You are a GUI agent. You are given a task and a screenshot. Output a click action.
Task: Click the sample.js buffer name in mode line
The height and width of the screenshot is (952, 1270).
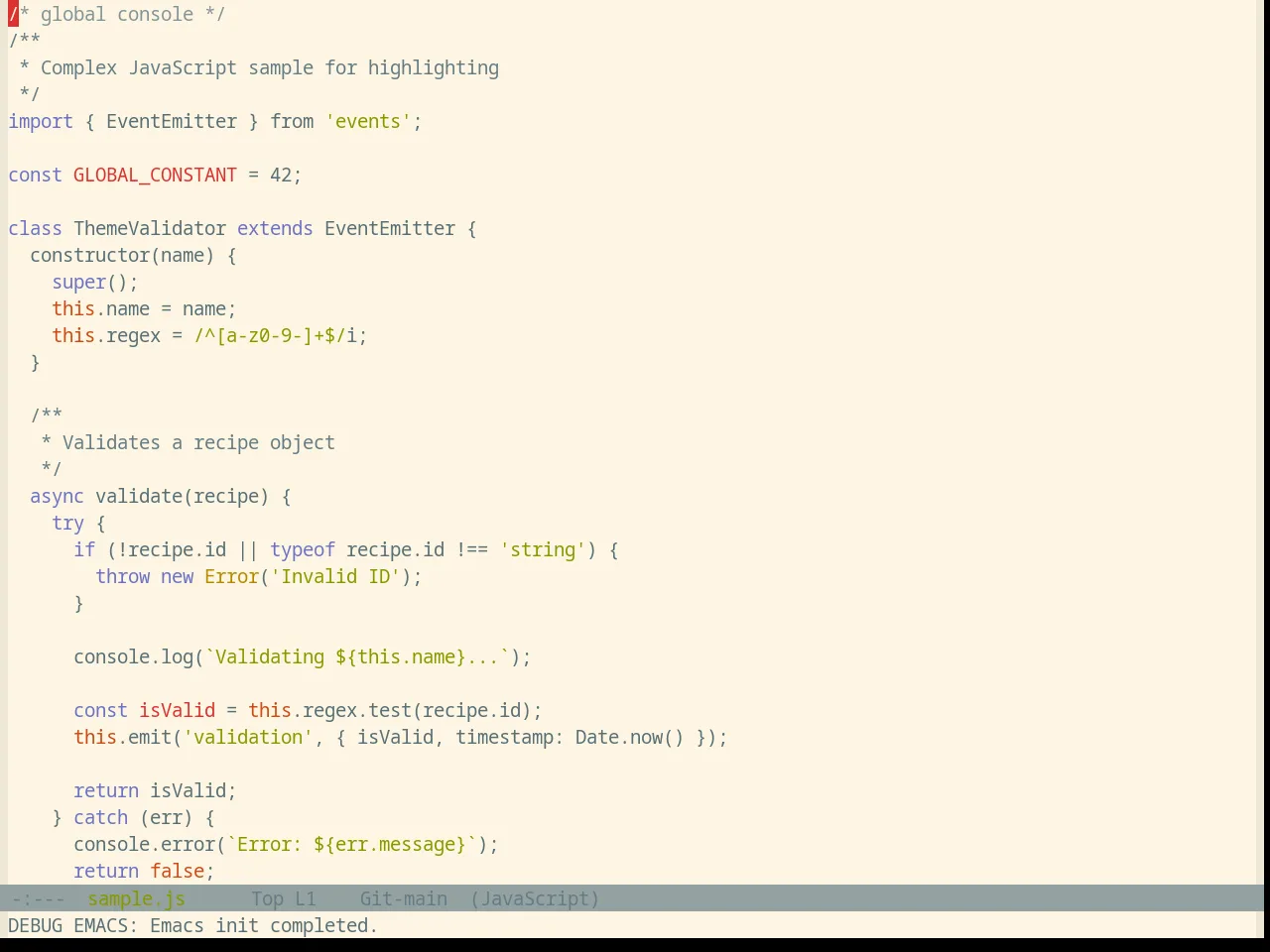(136, 898)
